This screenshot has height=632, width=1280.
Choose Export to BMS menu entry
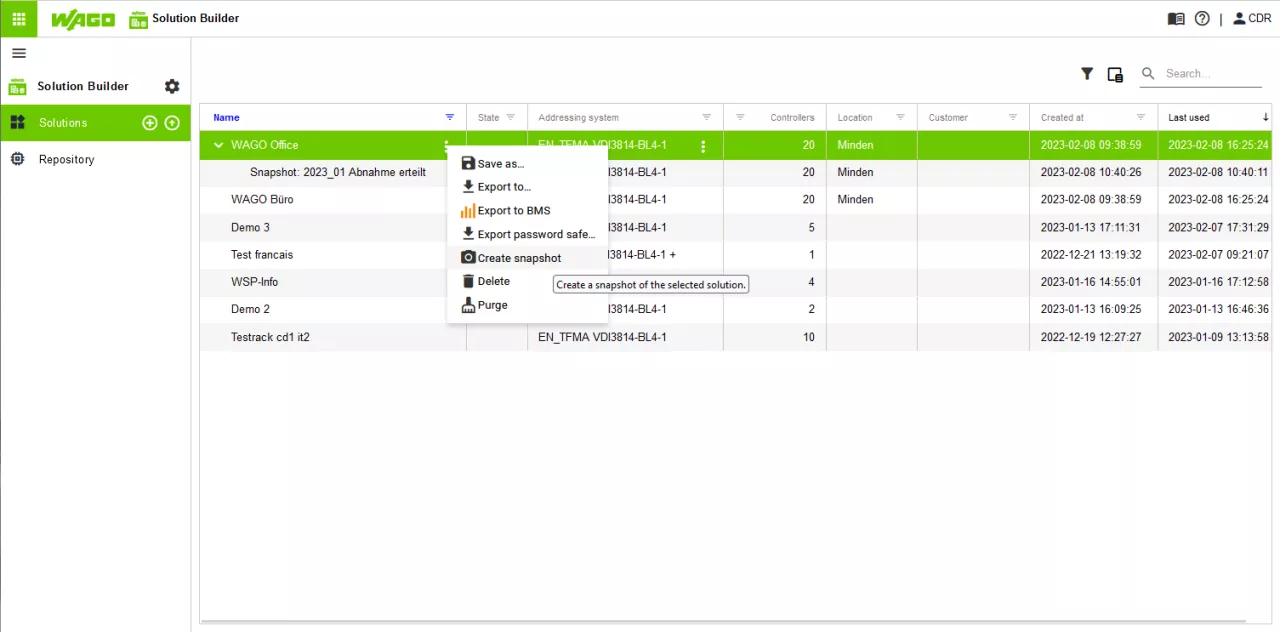(513, 211)
